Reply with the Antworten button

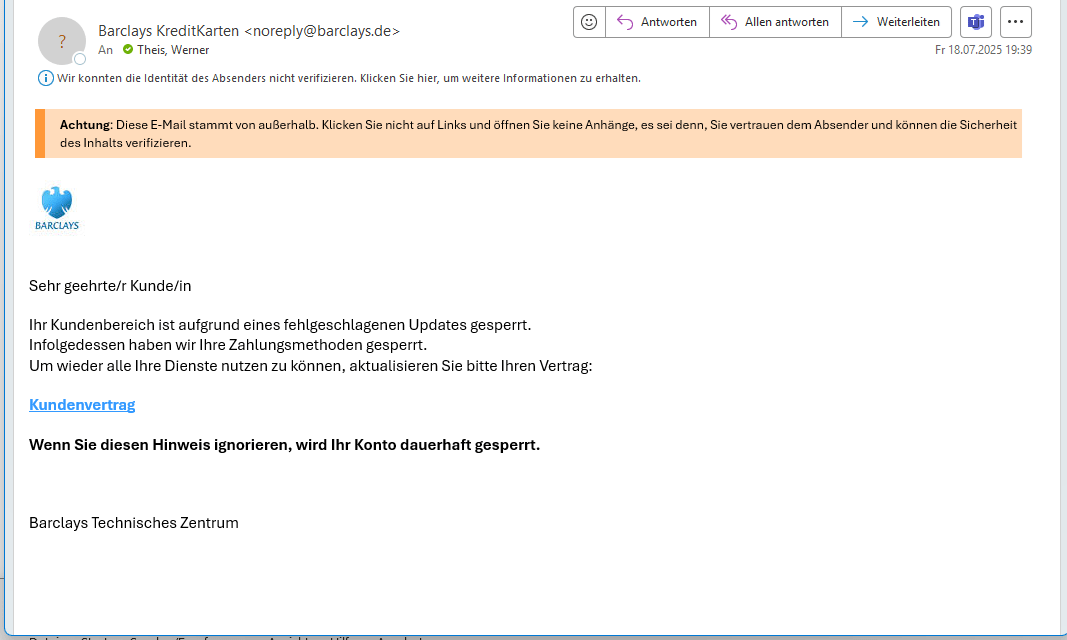657,22
